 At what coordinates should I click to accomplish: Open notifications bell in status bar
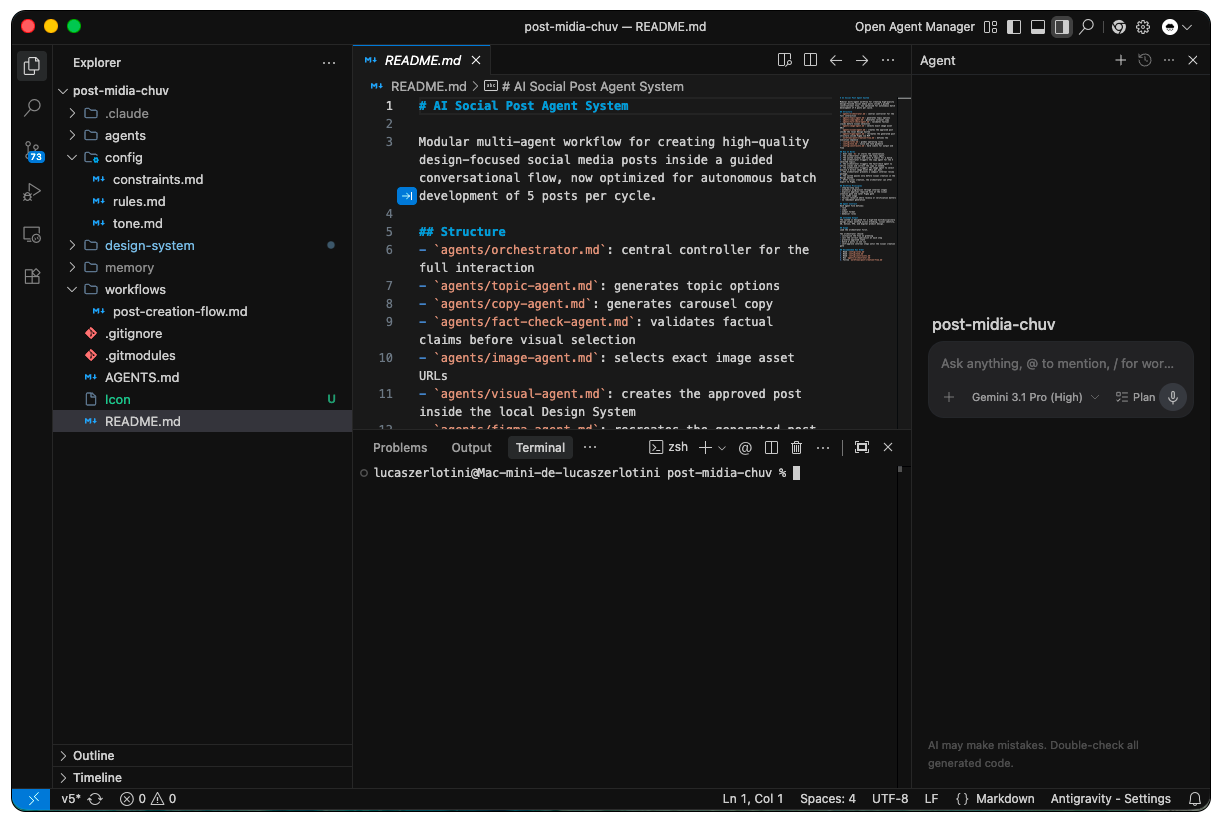(x=1194, y=799)
